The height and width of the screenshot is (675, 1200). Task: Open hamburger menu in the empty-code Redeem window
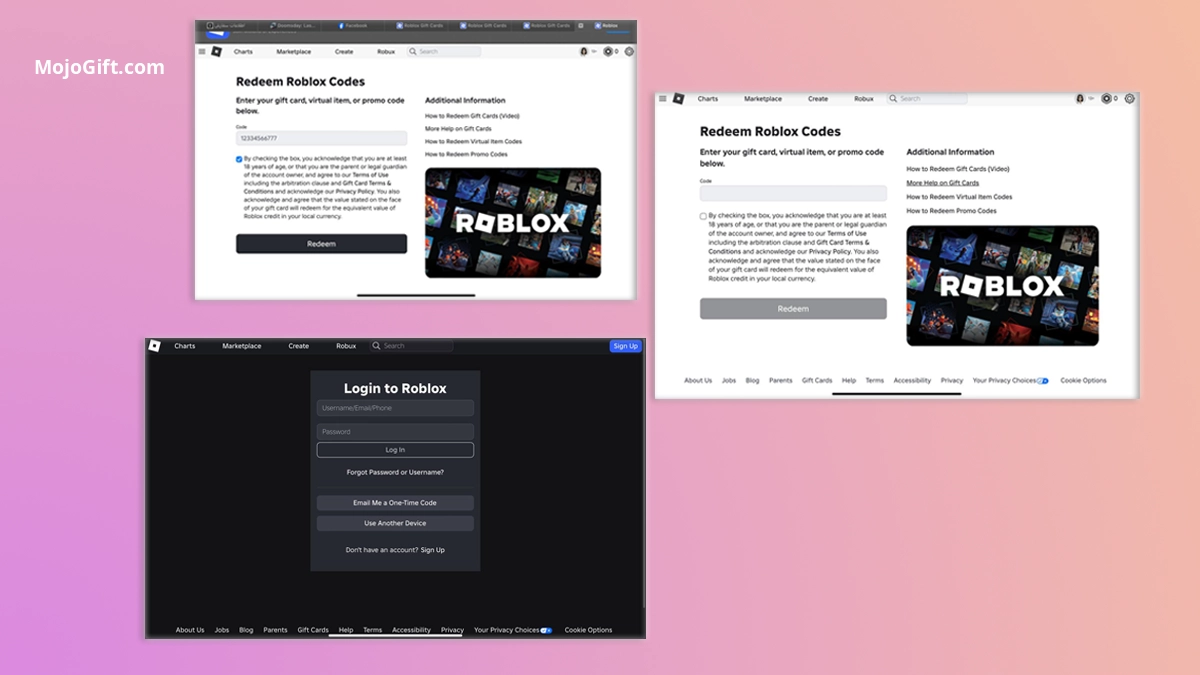click(663, 99)
